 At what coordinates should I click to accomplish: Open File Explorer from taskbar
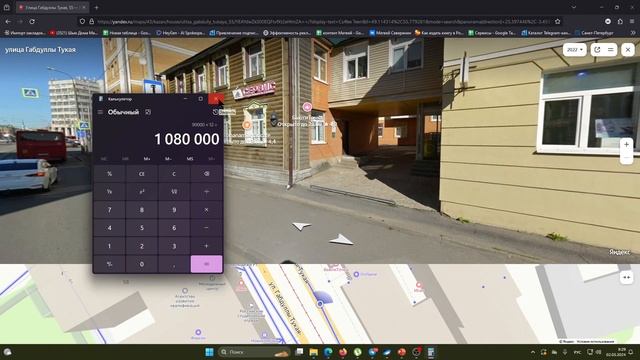coord(313,352)
